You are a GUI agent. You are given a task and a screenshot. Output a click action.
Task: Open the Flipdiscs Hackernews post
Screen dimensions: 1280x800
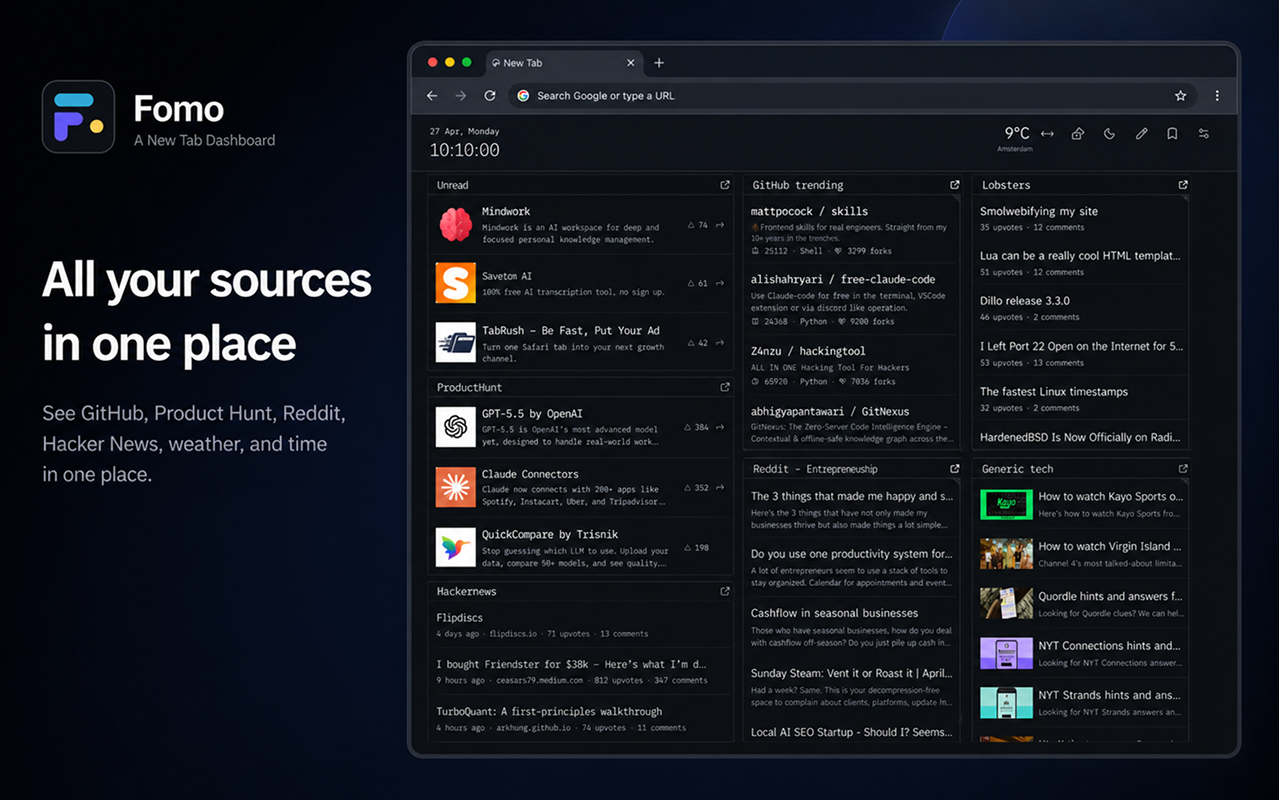[460, 617]
